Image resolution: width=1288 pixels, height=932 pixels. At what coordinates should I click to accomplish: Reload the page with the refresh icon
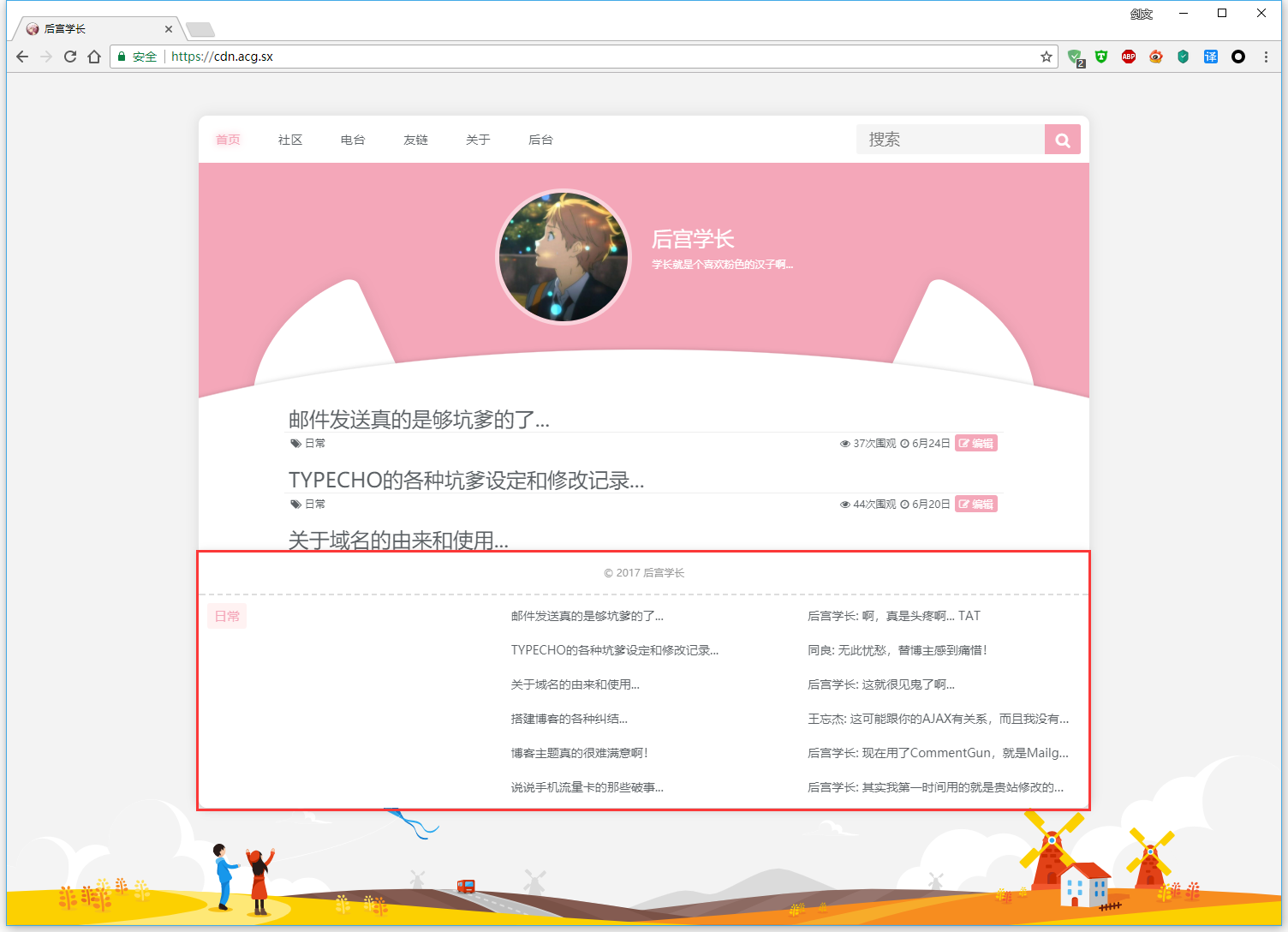(70, 57)
